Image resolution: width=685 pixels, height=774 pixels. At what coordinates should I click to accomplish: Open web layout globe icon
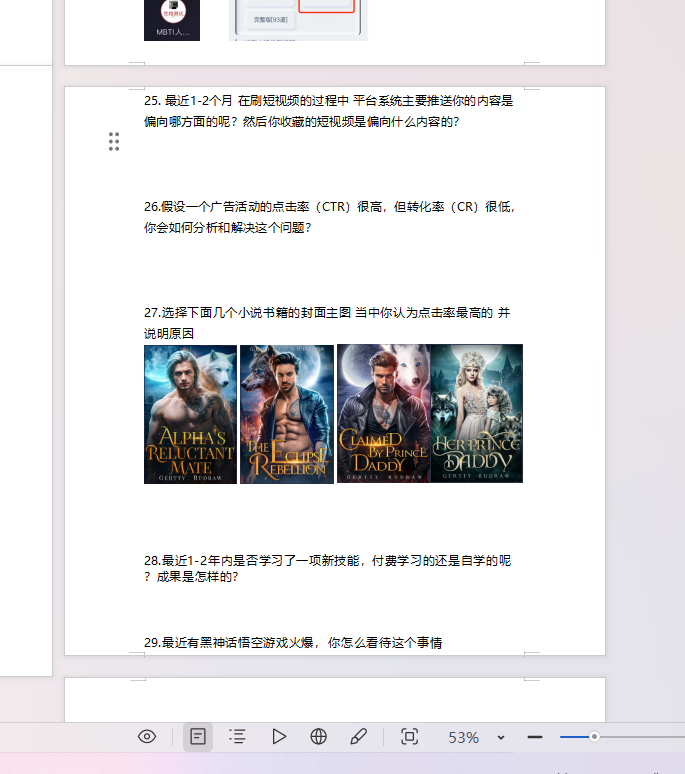point(319,737)
